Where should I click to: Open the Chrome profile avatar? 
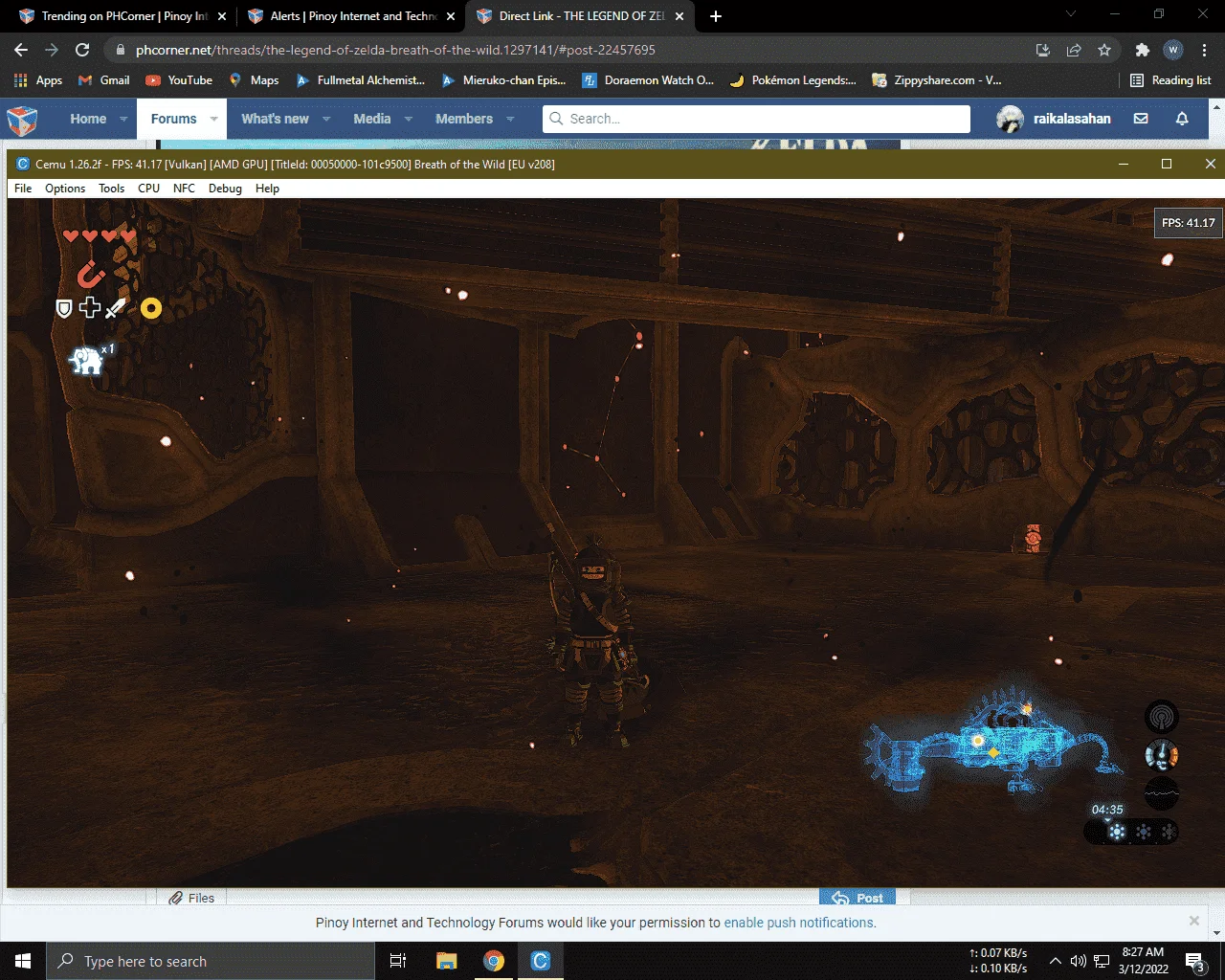1173,50
